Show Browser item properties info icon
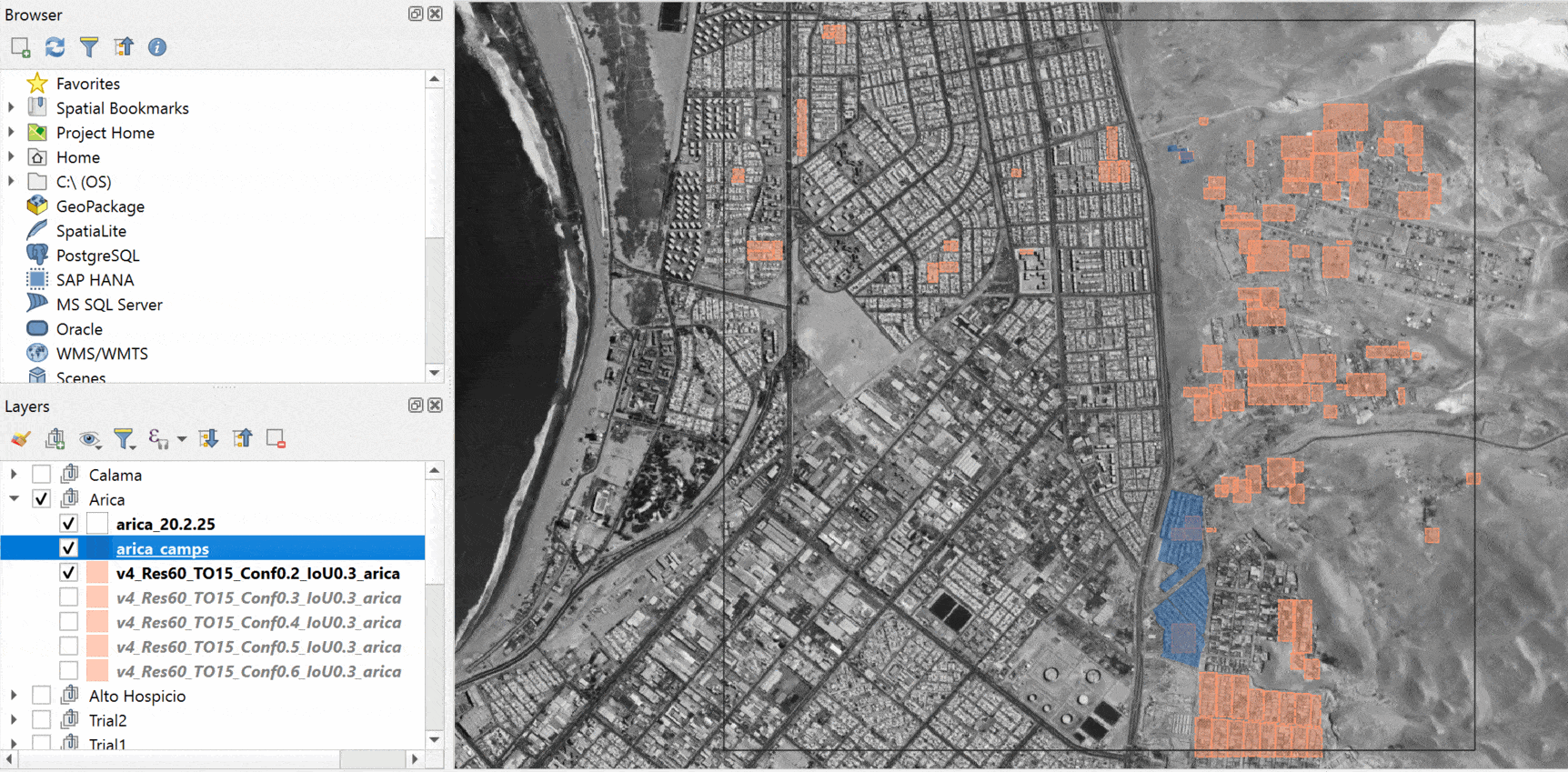 pyautogui.click(x=157, y=47)
